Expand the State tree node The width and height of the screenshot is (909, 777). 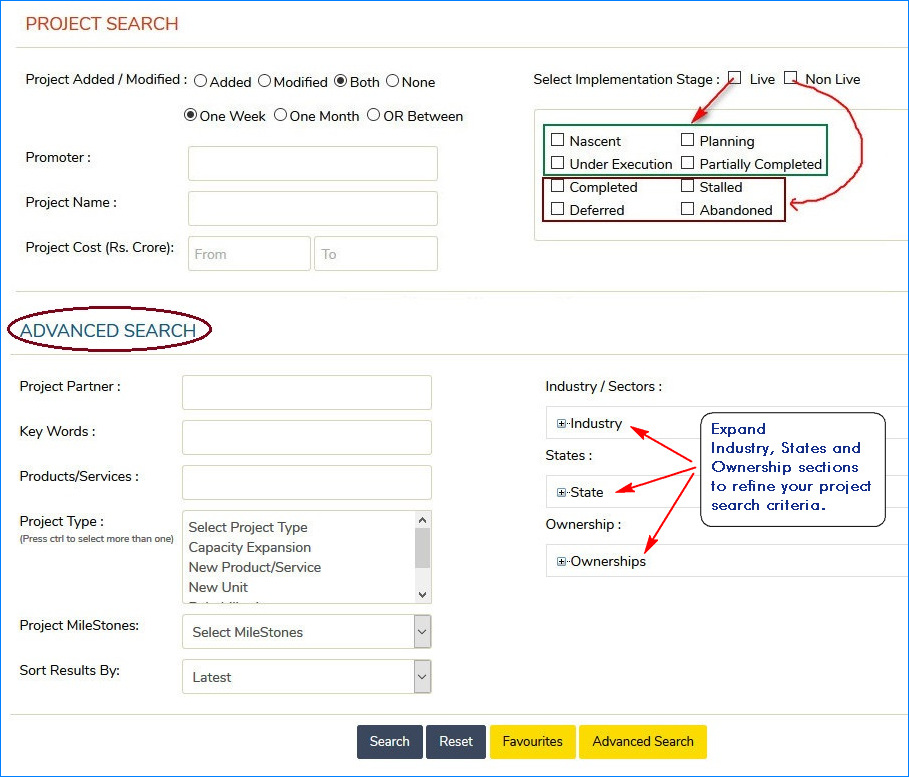[562, 493]
